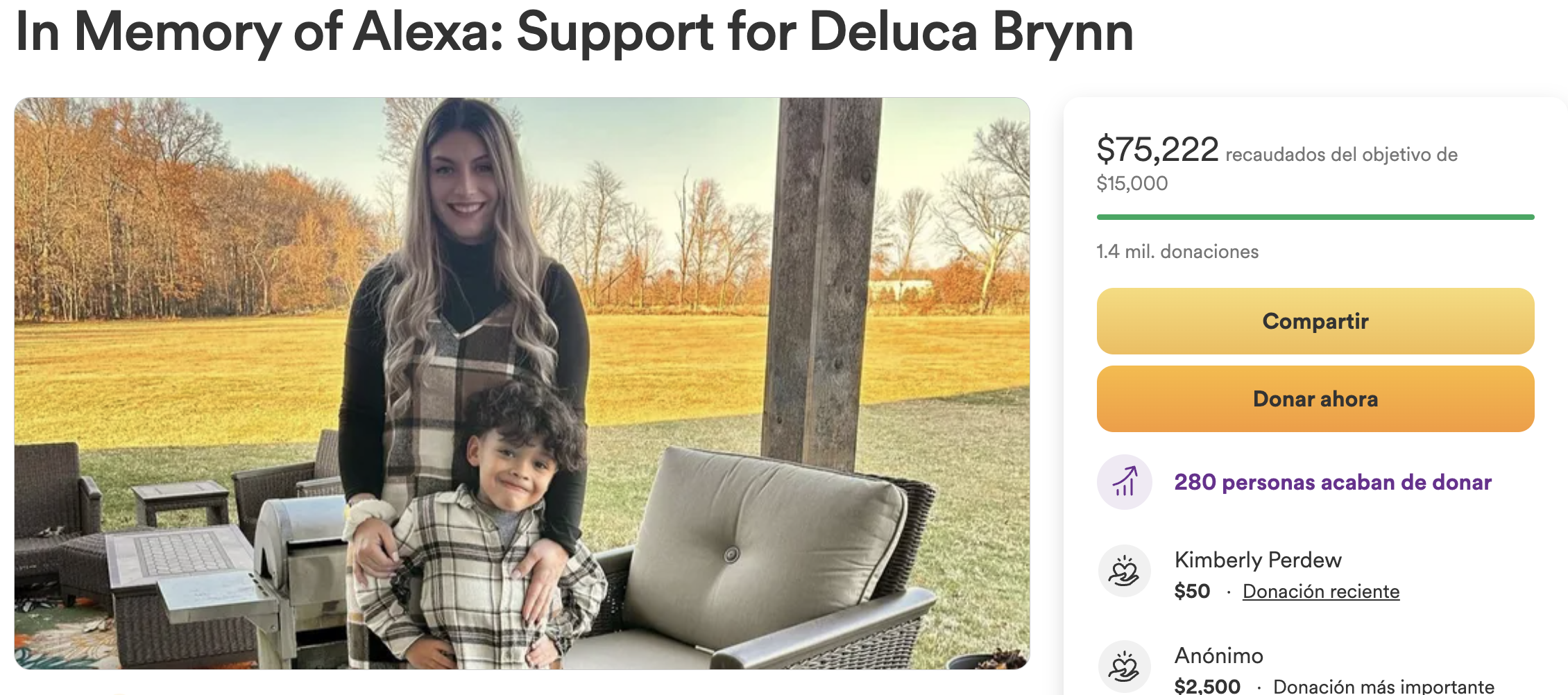Image resolution: width=1568 pixels, height=695 pixels.
Task: Click the 280 personas acaban de donar text
Action: pos(1333,482)
